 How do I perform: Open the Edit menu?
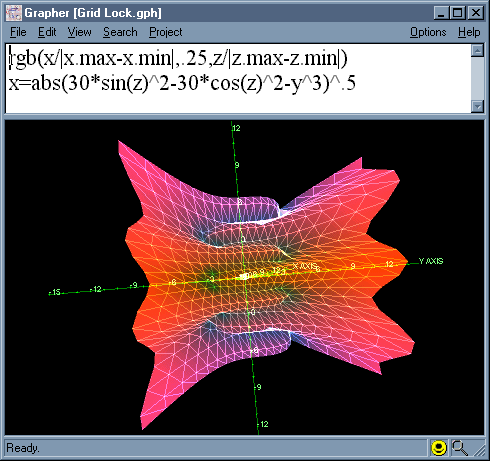(47, 32)
